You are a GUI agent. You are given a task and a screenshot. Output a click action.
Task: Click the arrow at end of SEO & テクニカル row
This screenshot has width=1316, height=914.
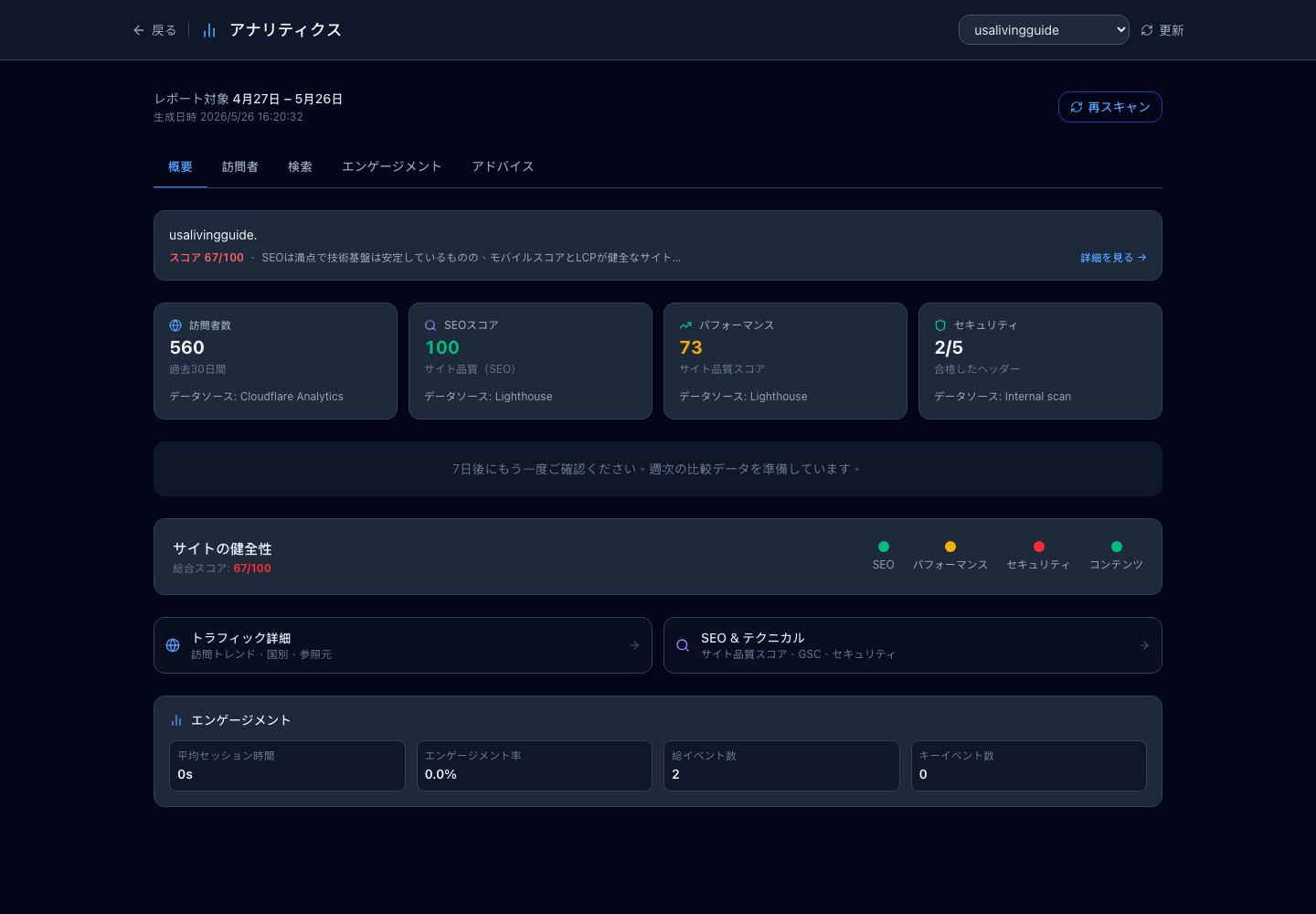(x=1144, y=645)
